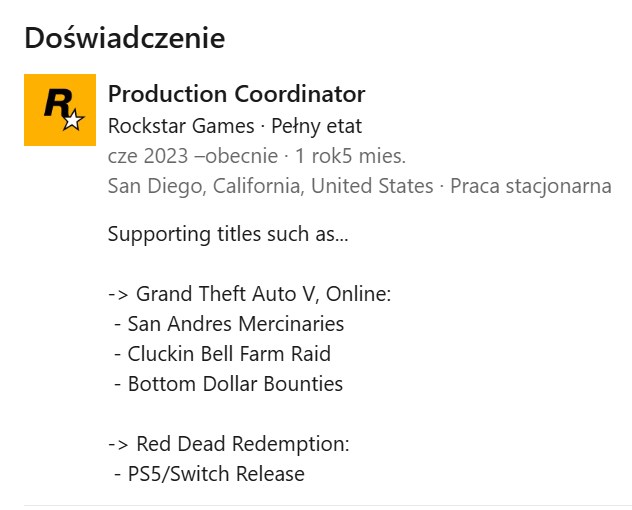Viewport: 632px width, 510px height.
Task: Select the Pełny etat employment type
Action: point(316,126)
